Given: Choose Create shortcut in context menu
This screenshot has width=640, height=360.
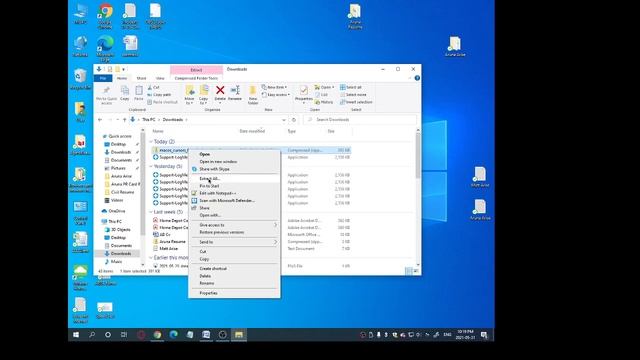Looking at the screenshot, I should pos(234,269).
